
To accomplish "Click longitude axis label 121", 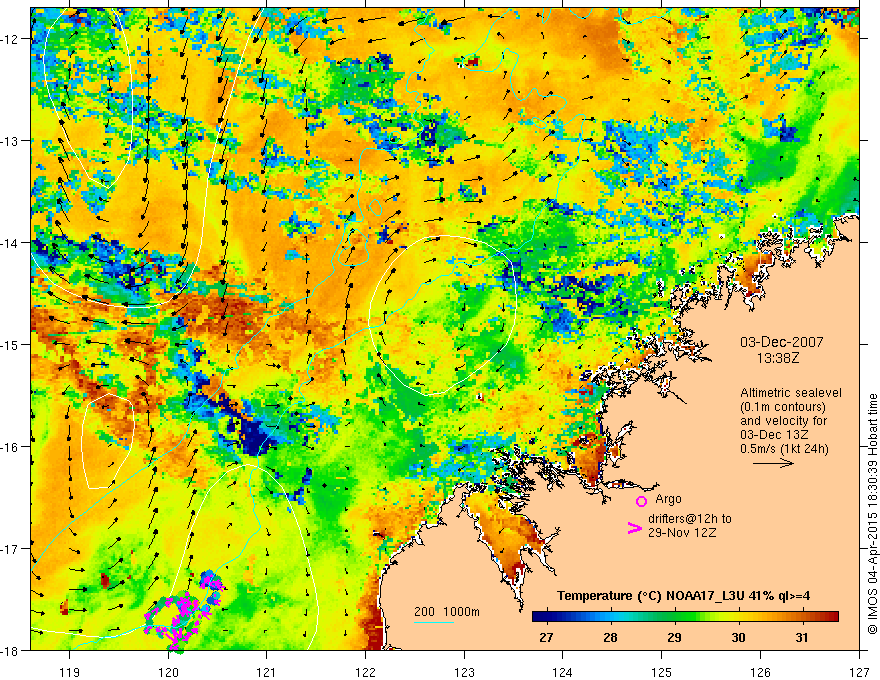I will (x=267, y=672).
